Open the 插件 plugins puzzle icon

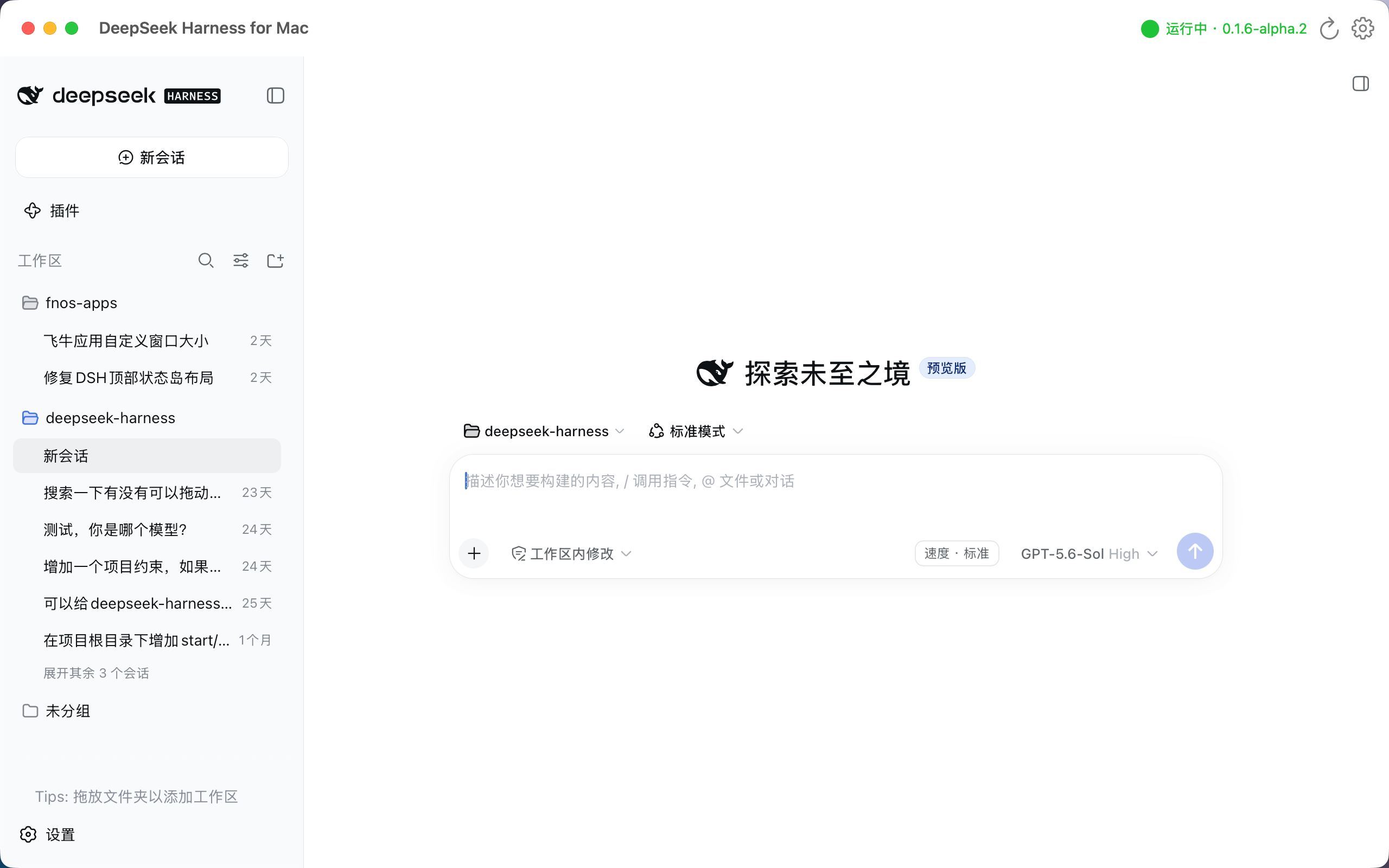point(33,210)
